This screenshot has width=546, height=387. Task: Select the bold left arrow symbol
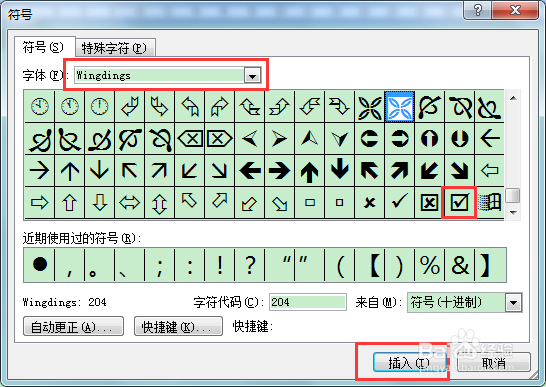249,171
